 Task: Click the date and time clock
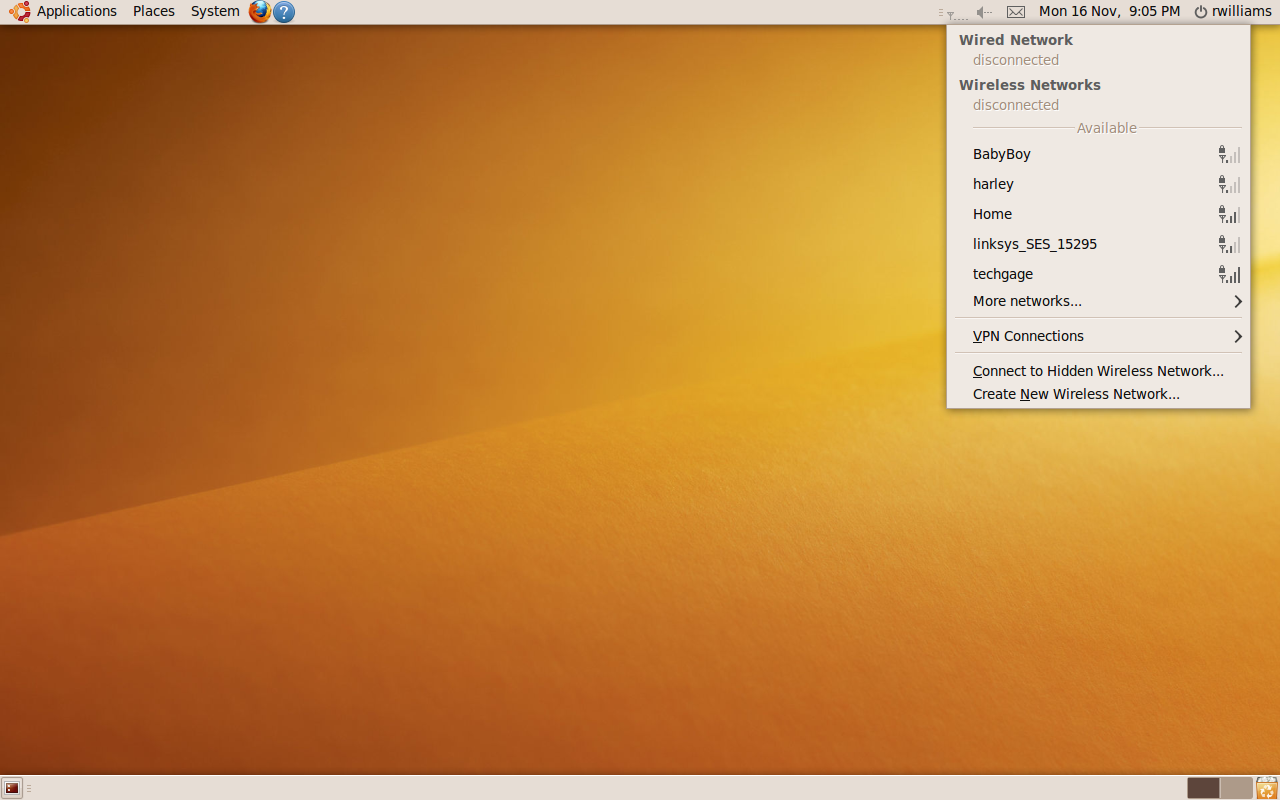1110,11
